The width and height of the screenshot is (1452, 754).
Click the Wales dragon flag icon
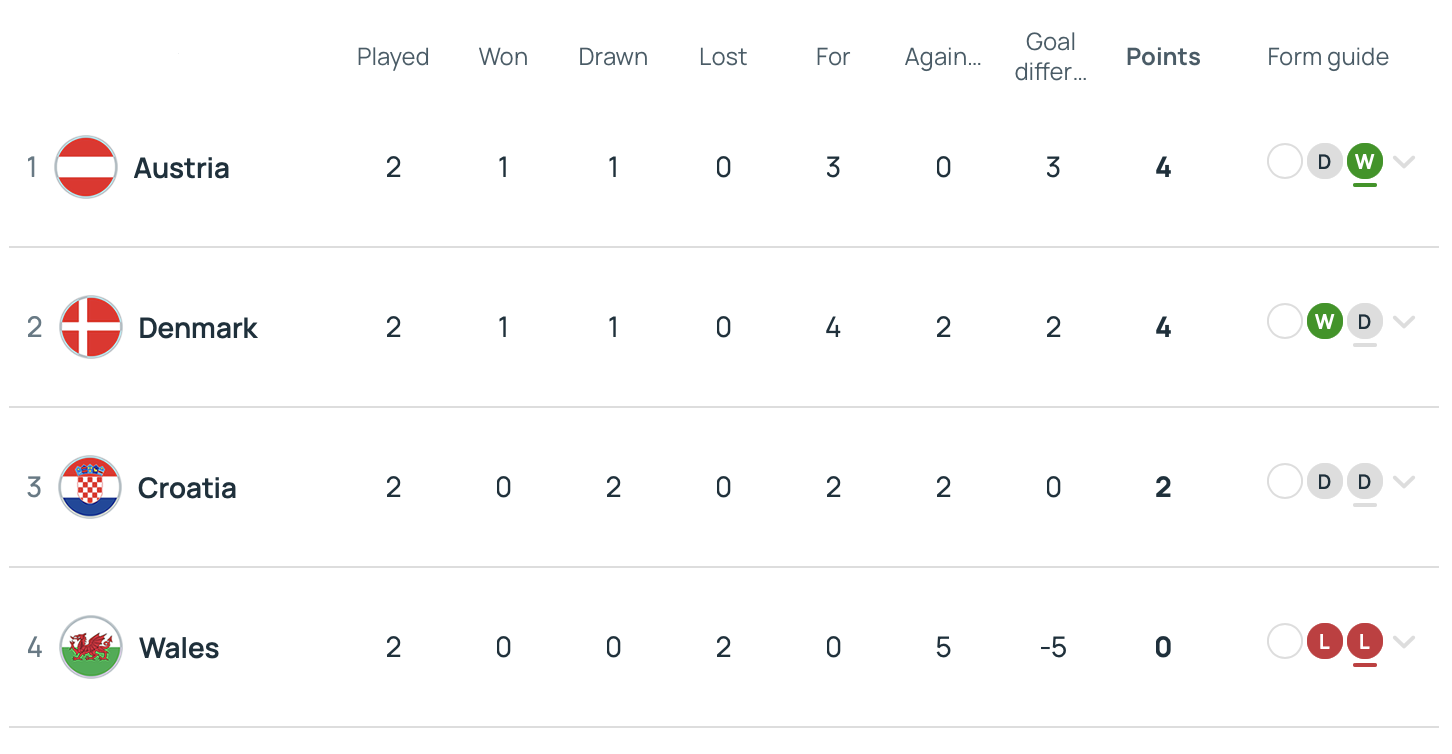[91, 647]
